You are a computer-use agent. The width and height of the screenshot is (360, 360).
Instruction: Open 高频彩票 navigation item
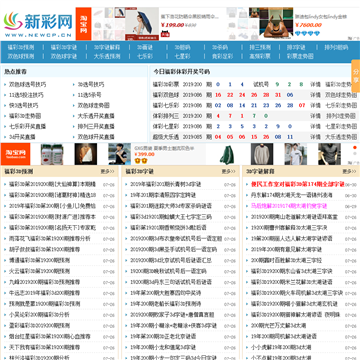tap(260, 56)
